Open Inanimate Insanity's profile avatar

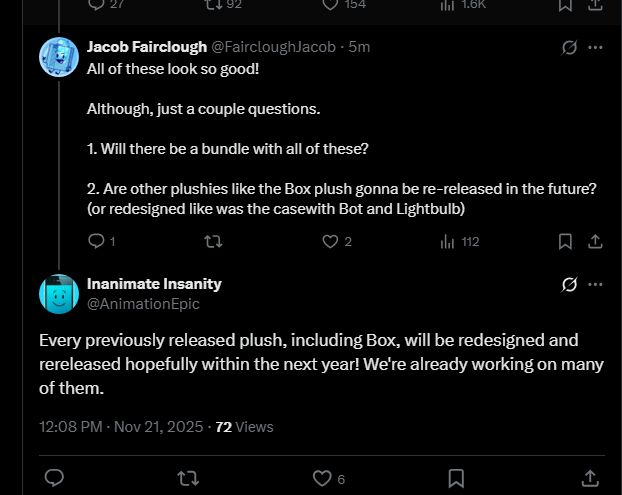point(59,293)
